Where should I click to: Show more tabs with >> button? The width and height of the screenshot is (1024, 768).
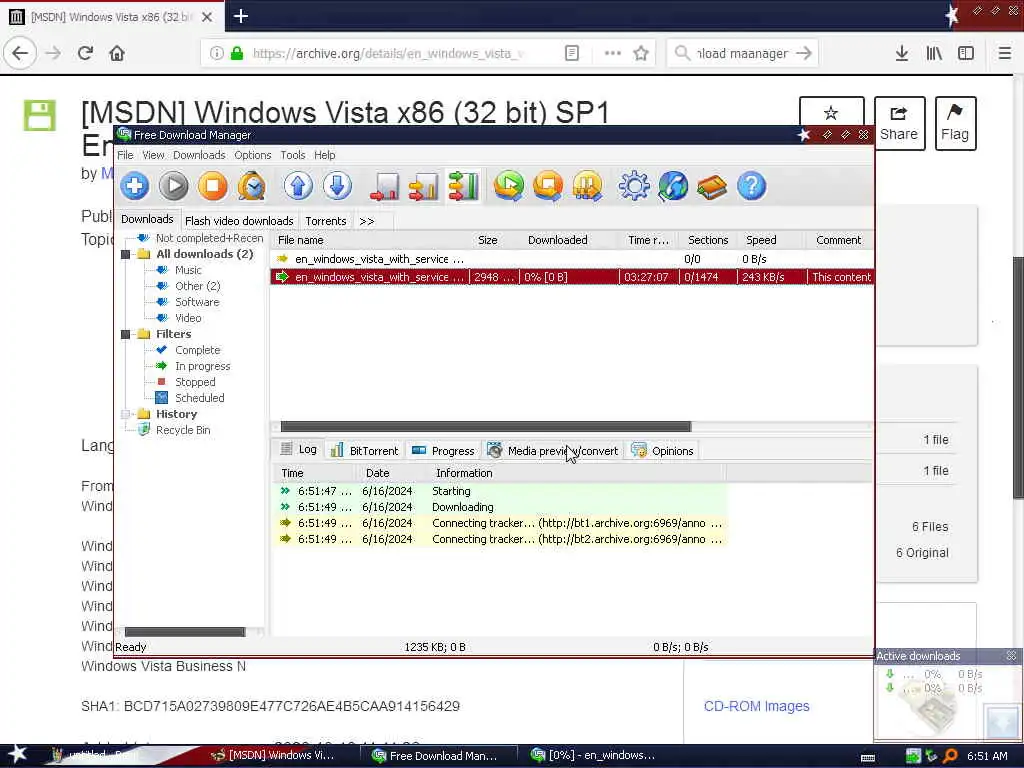tap(367, 221)
